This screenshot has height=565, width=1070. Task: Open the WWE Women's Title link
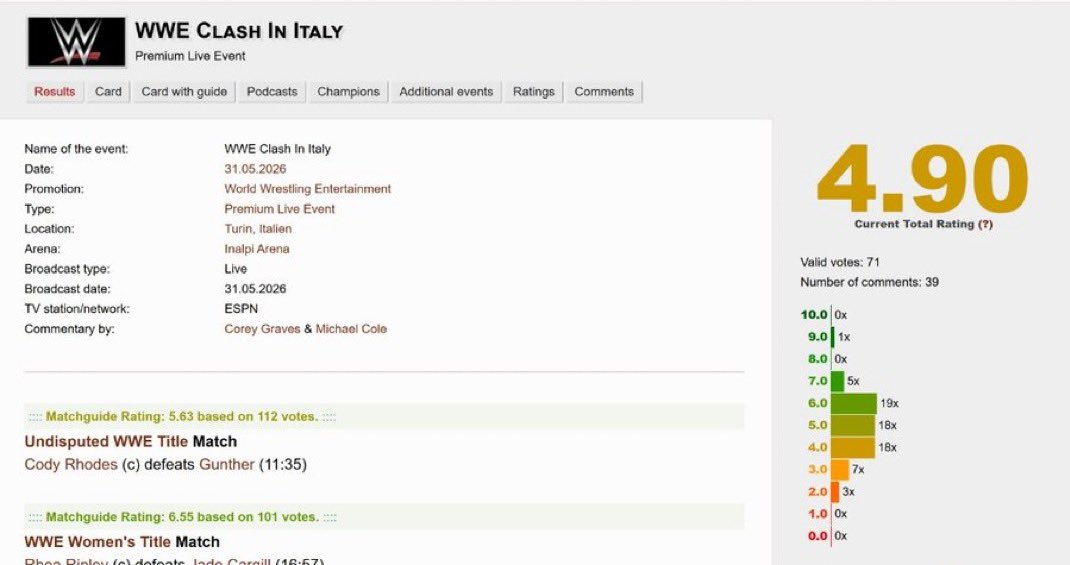(98, 542)
